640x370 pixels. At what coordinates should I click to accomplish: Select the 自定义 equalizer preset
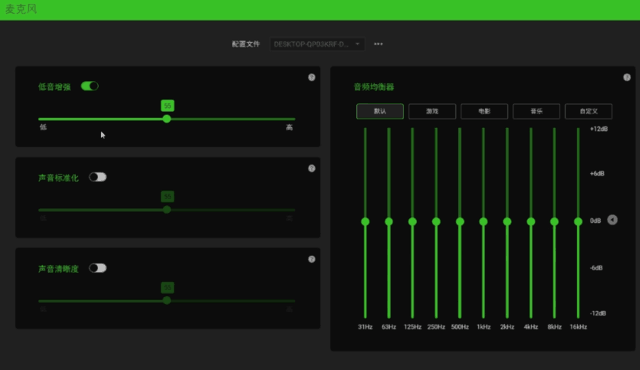click(x=589, y=111)
